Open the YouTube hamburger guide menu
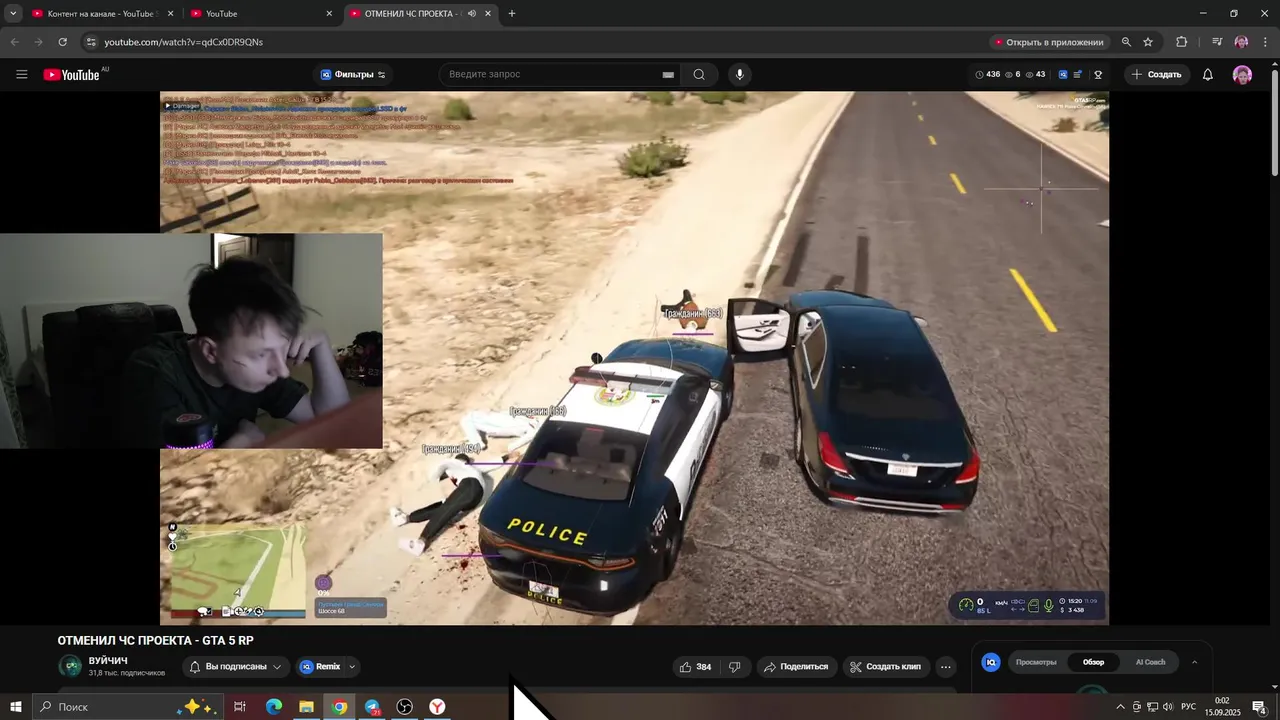Image resolution: width=1280 pixels, height=720 pixels. coord(21,74)
